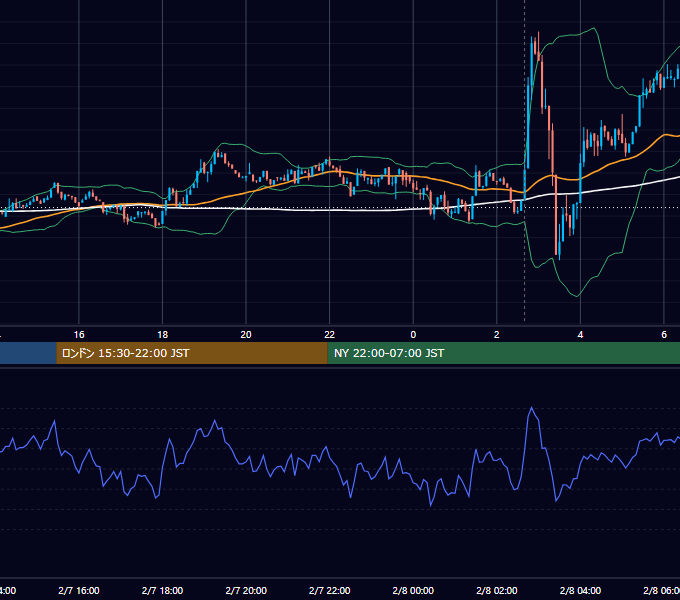Click the highest peak of the oscillator
680x600 pixels.
coord(532,408)
